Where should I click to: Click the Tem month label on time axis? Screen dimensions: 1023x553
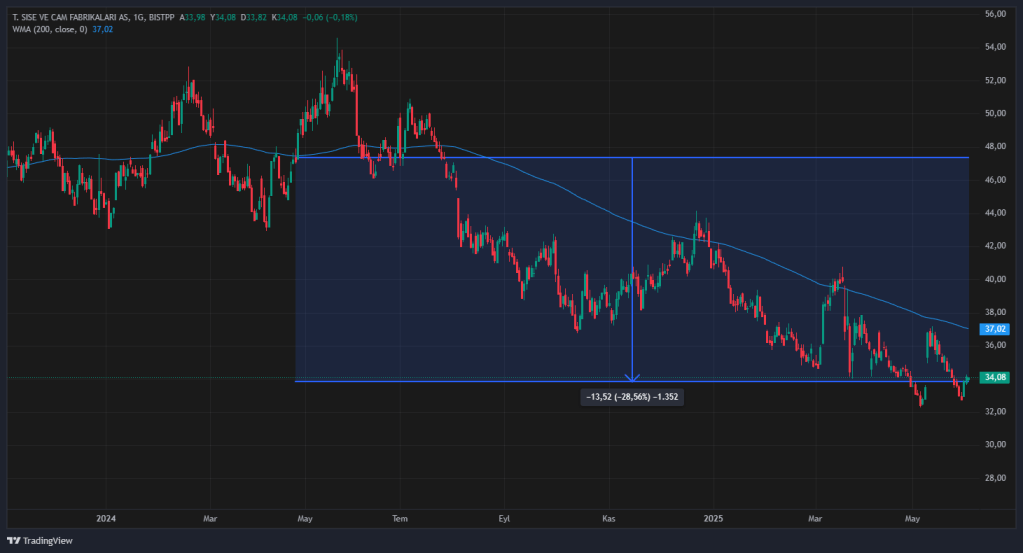pos(400,519)
